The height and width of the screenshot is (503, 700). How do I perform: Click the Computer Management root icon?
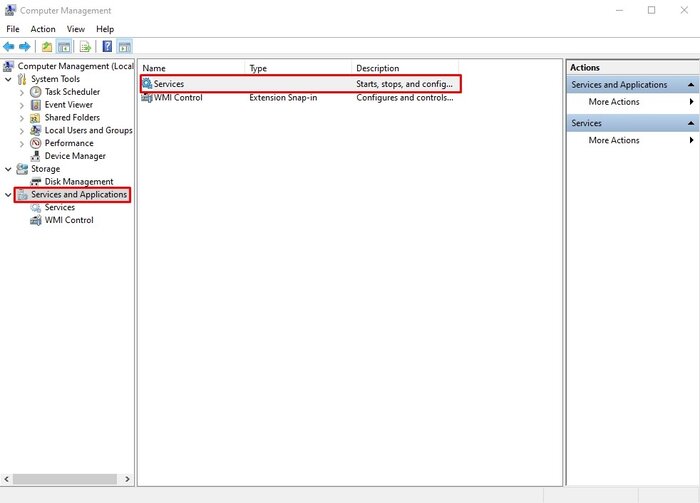8,66
